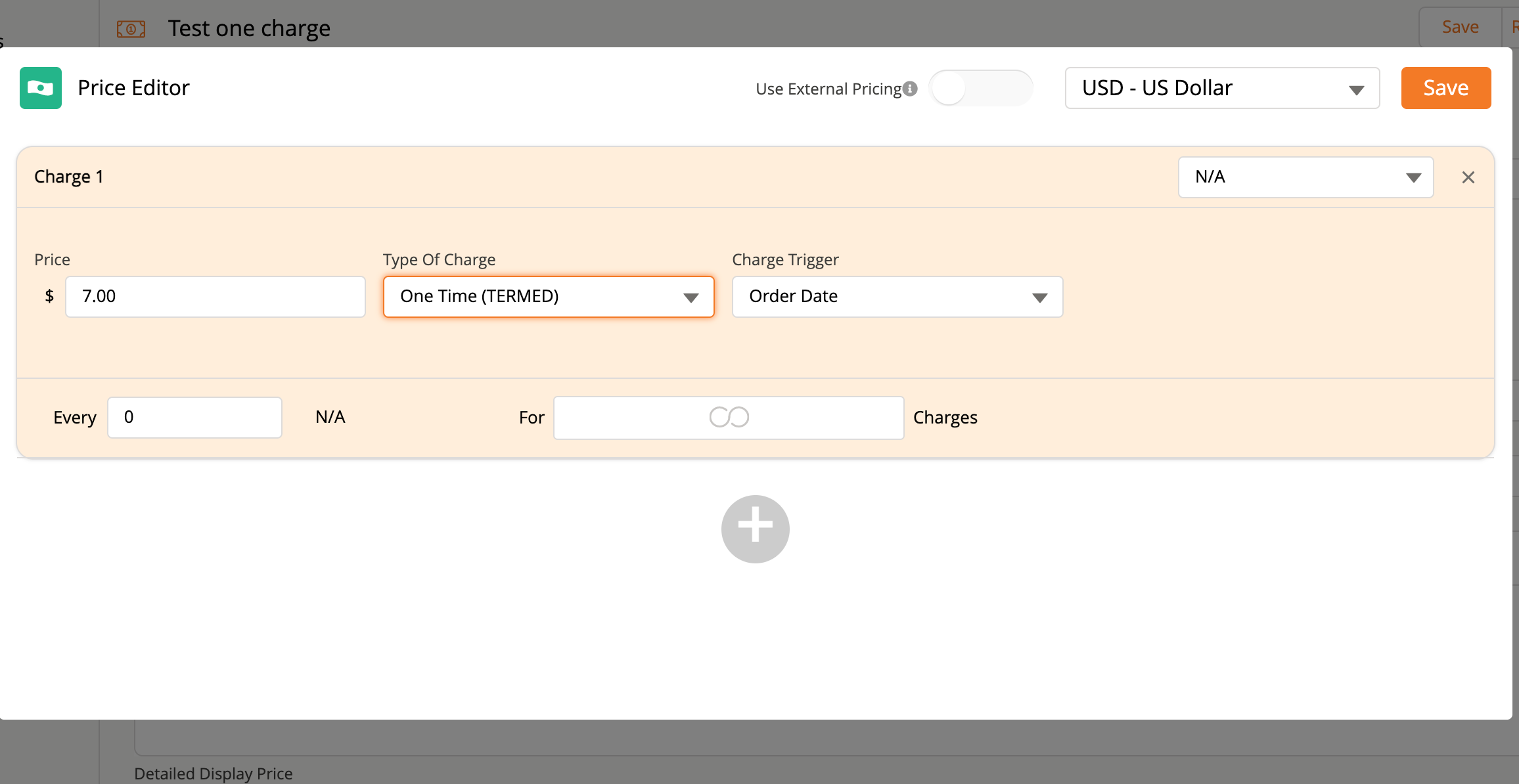1519x784 pixels.
Task: Click into the Price input showing 7.00
Action: coord(215,297)
